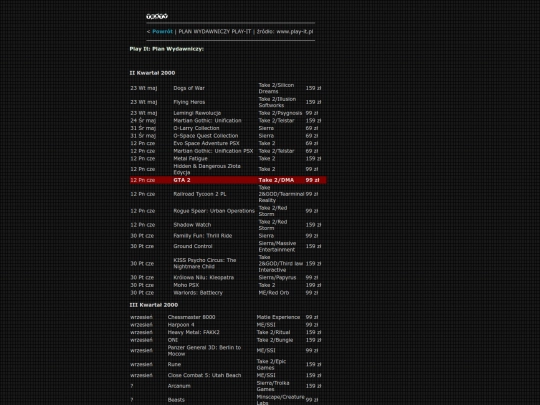Click the 'Metal Fatigue' entry
The height and width of the screenshot is (405, 540).
190,159
